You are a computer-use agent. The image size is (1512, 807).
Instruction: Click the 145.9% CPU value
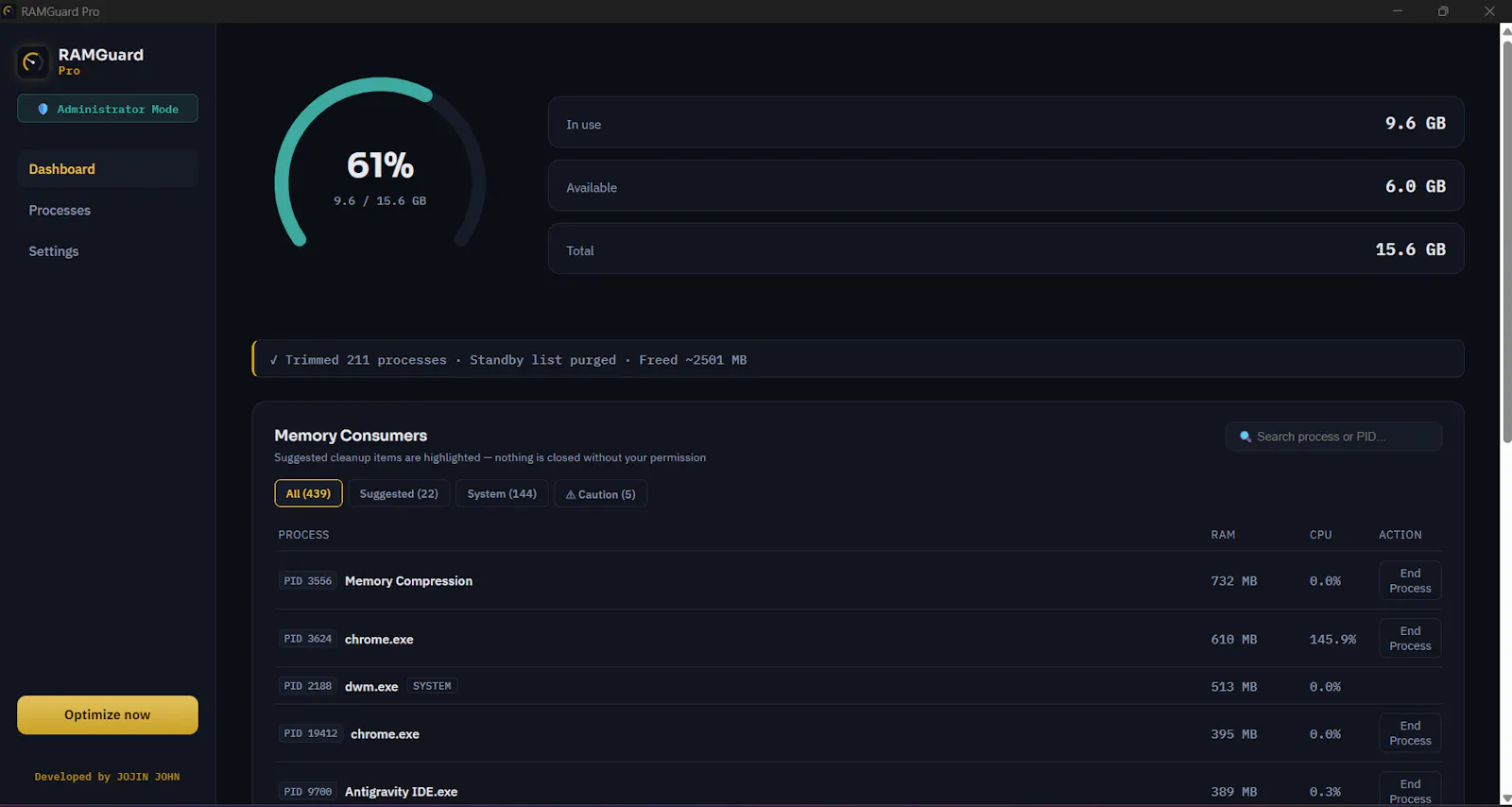(1332, 640)
